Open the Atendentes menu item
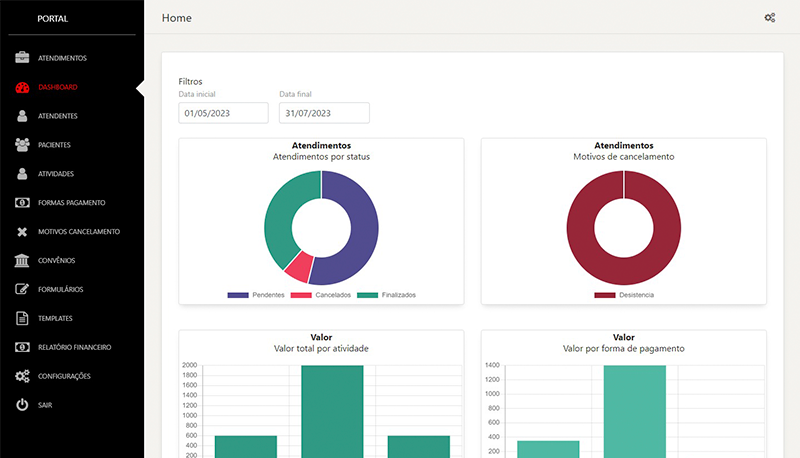This screenshot has height=458, width=800. click(x=57, y=116)
